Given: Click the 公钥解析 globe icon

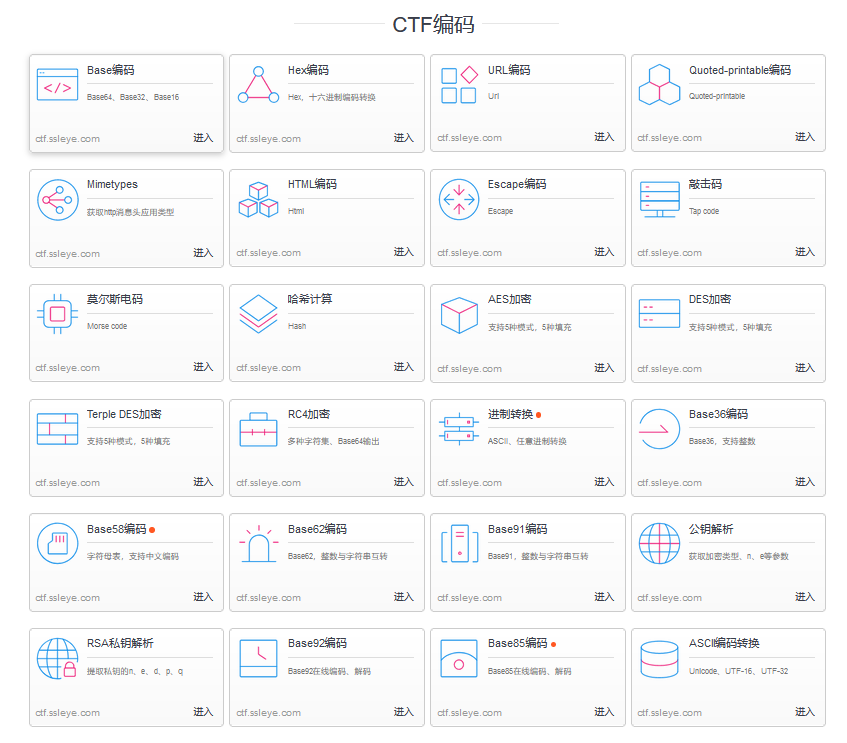Looking at the screenshot, I should (x=660, y=544).
